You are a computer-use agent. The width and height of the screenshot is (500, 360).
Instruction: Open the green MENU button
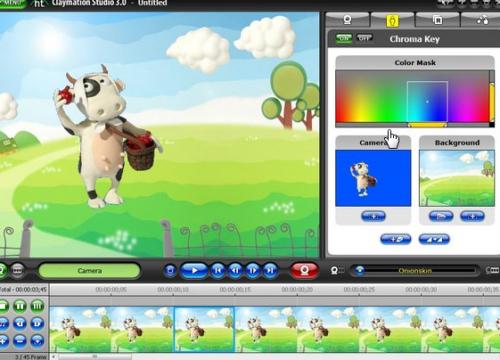13,3
